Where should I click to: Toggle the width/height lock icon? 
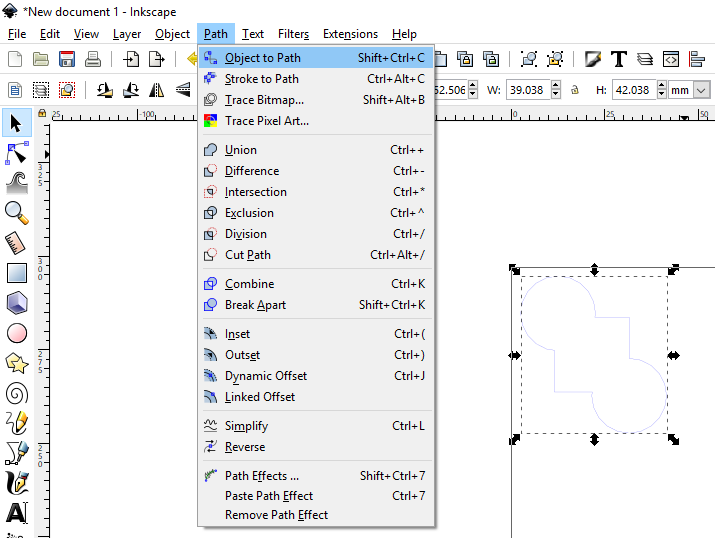(x=575, y=90)
